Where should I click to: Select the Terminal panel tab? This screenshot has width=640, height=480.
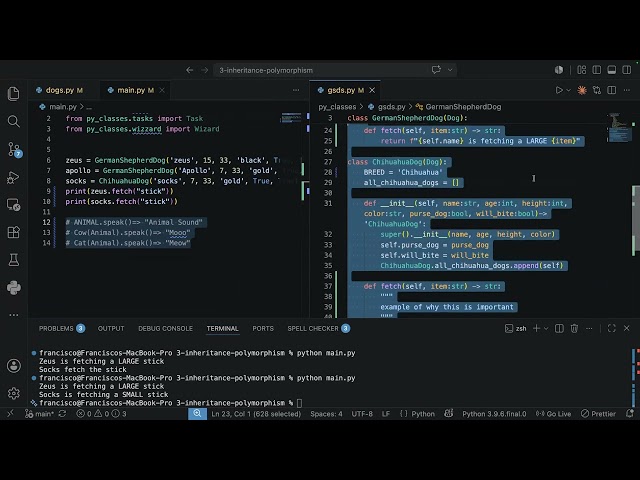222,329
